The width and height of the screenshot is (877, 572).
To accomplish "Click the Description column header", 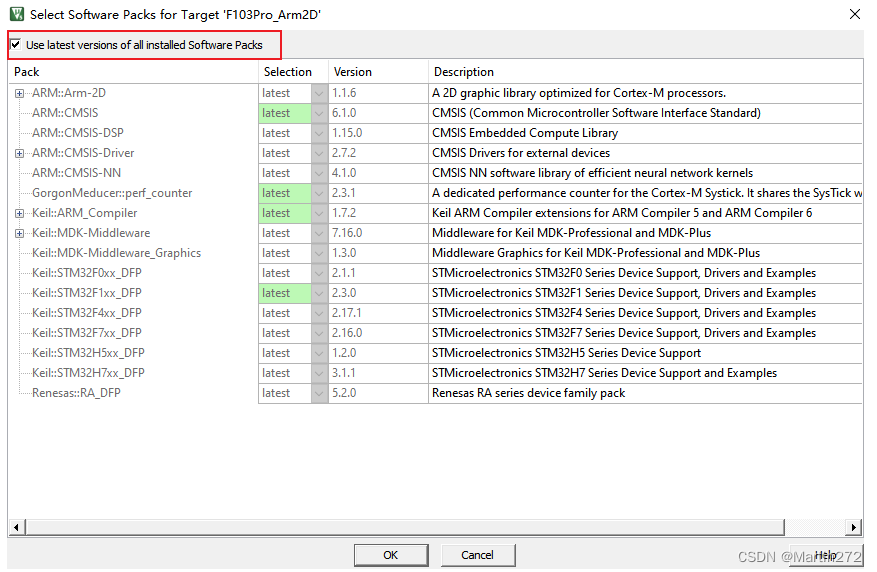I will pyautogui.click(x=645, y=72).
